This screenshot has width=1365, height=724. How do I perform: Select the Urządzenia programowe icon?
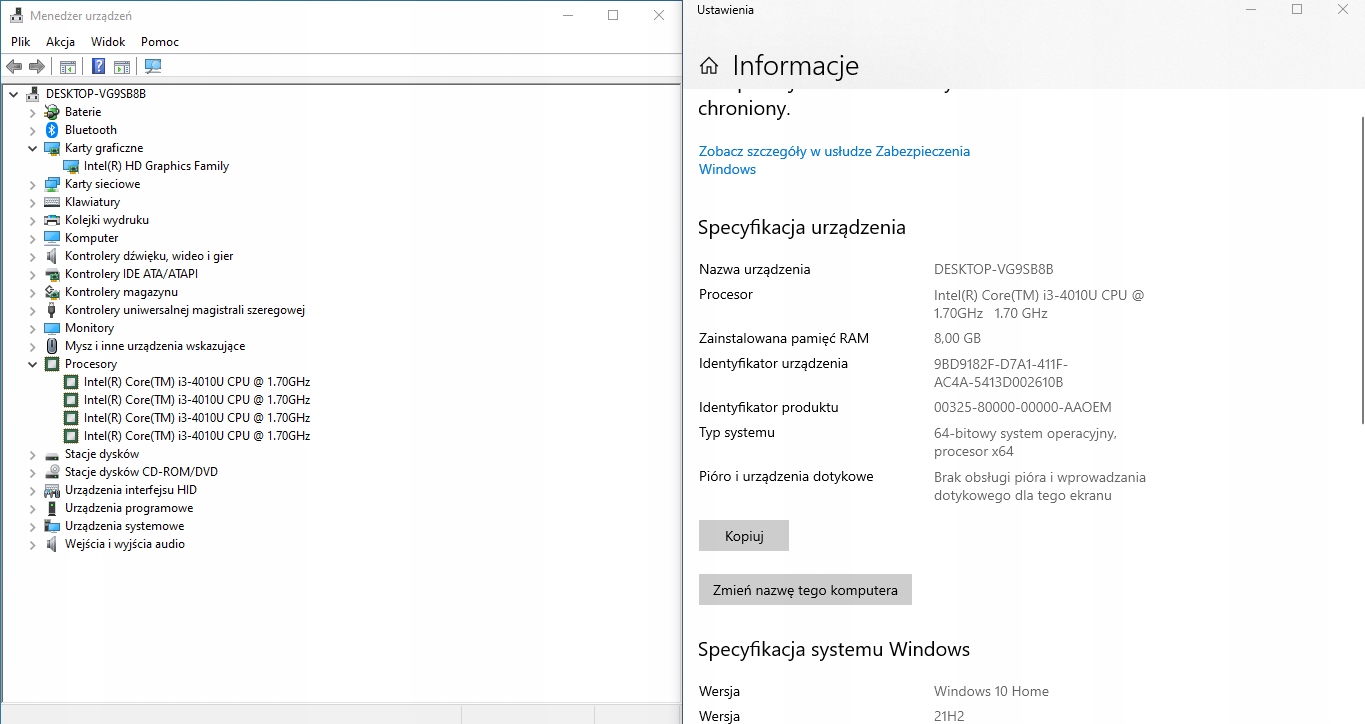coord(52,508)
